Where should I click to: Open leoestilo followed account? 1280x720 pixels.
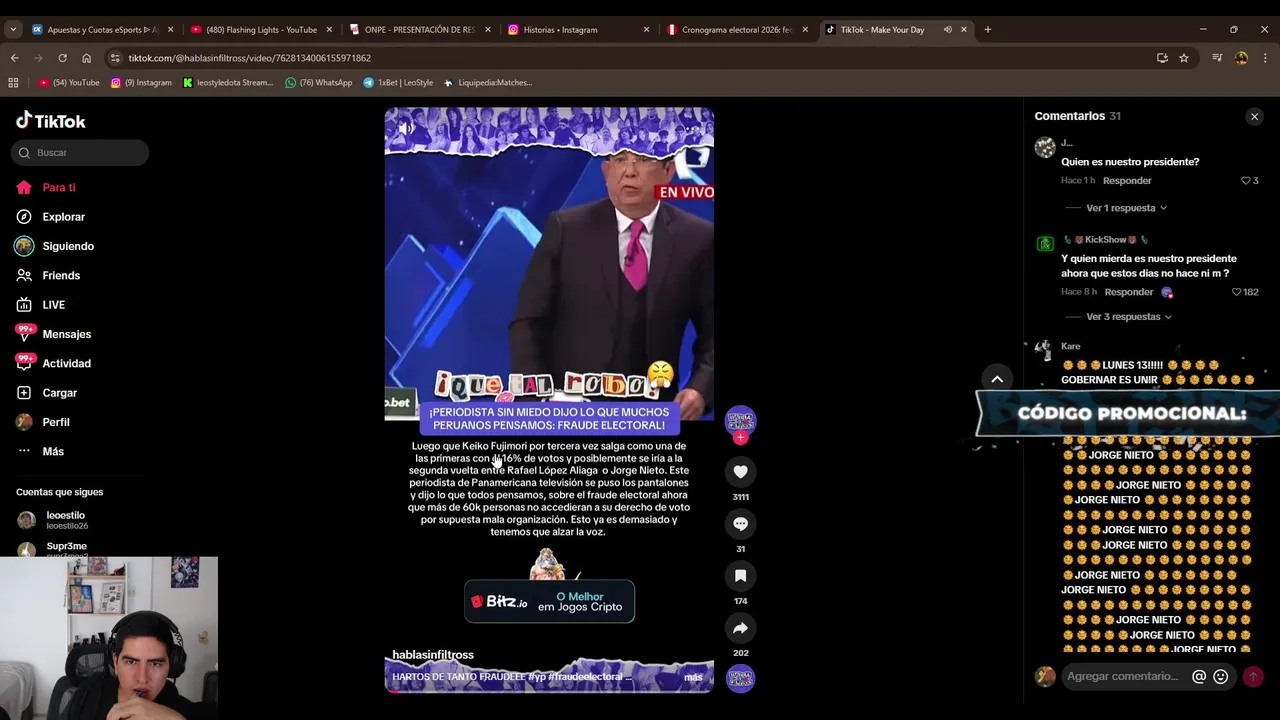click(66, 520)
